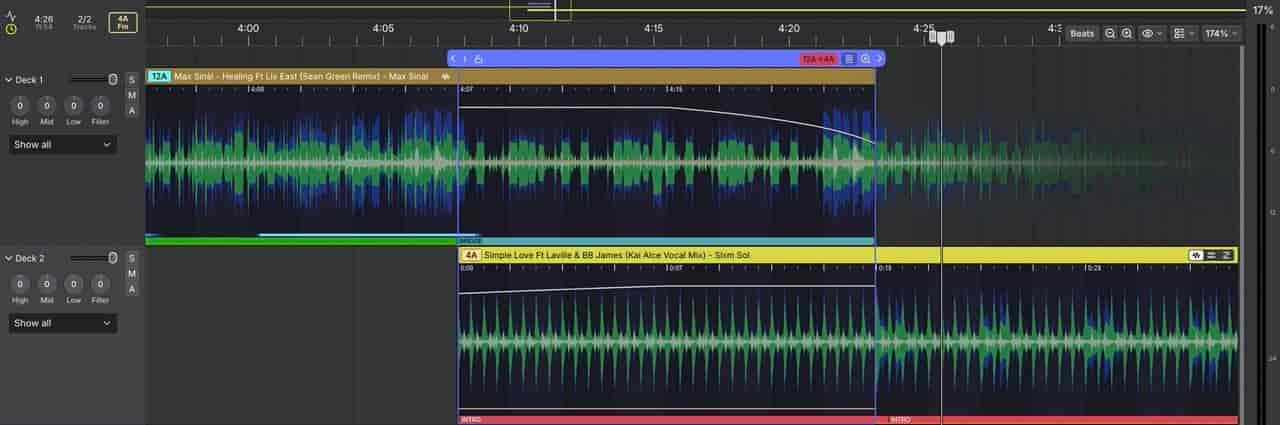
Task: Click the 4A Fm key indicator box
Action: pos(122,22)
